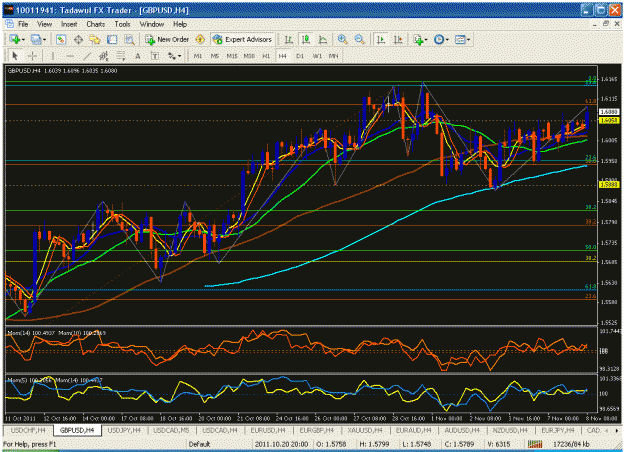The image size is (625, 452).
Task: Select the Cursor arrow tool
Action: click(x=15, y=56)
